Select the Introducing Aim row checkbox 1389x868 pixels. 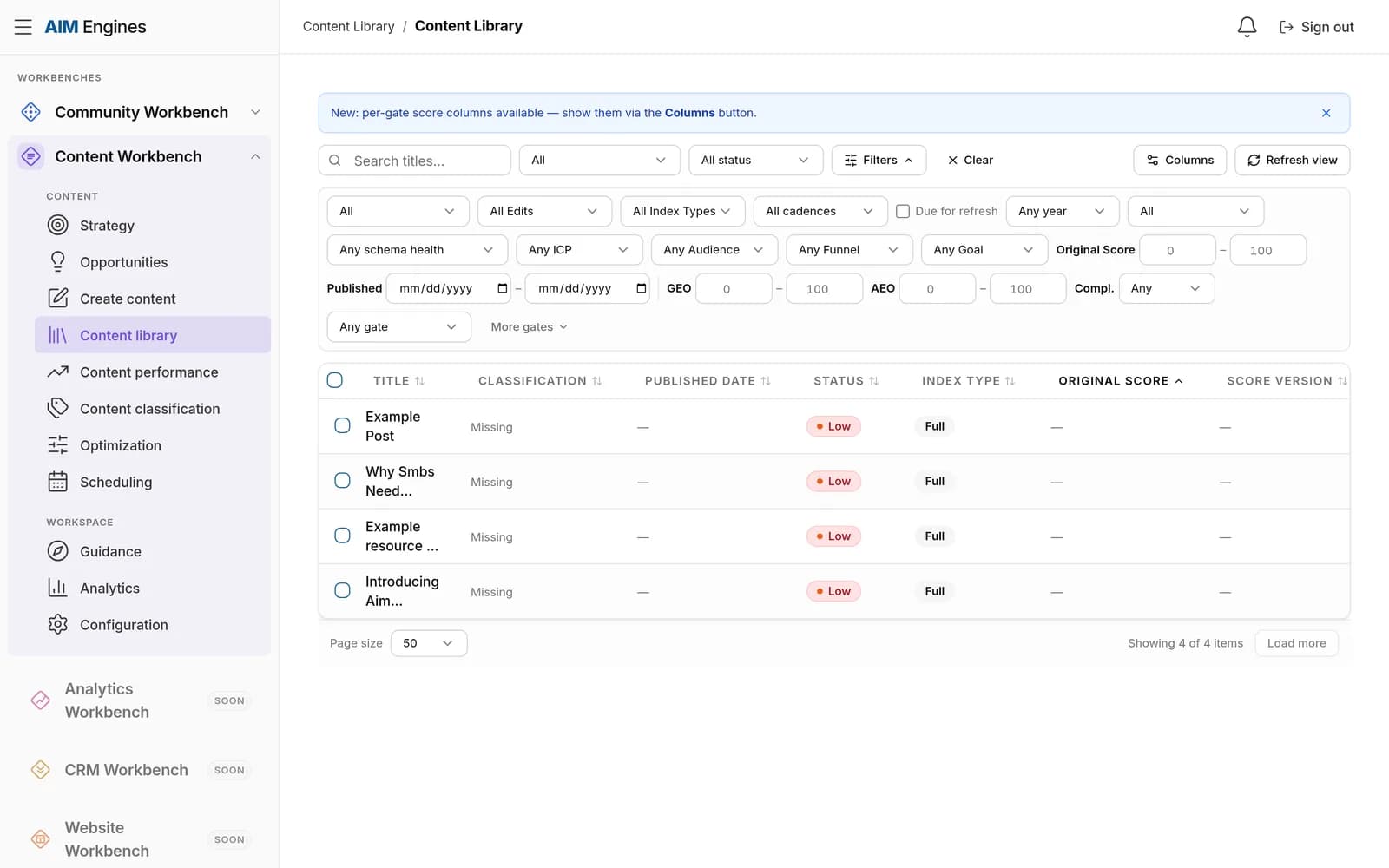click(343, 590)
